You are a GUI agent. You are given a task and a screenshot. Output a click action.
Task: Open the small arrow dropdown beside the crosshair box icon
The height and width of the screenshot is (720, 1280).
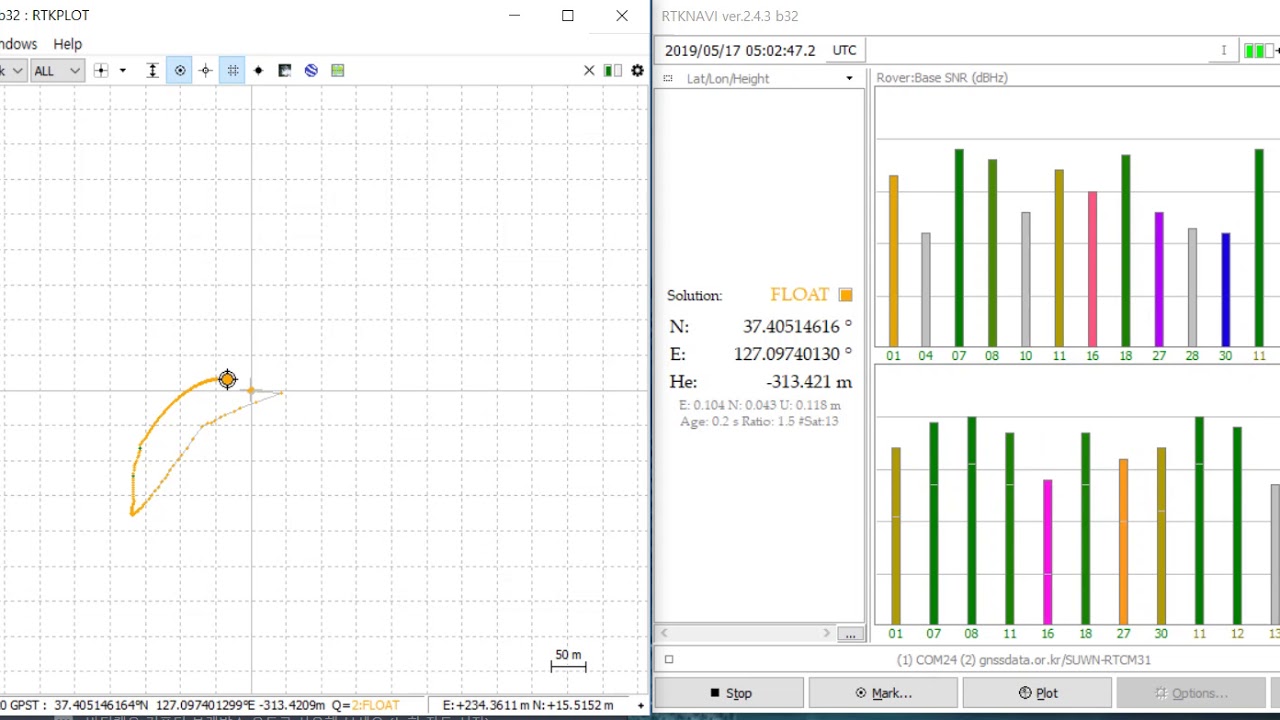tap(123, 70)
